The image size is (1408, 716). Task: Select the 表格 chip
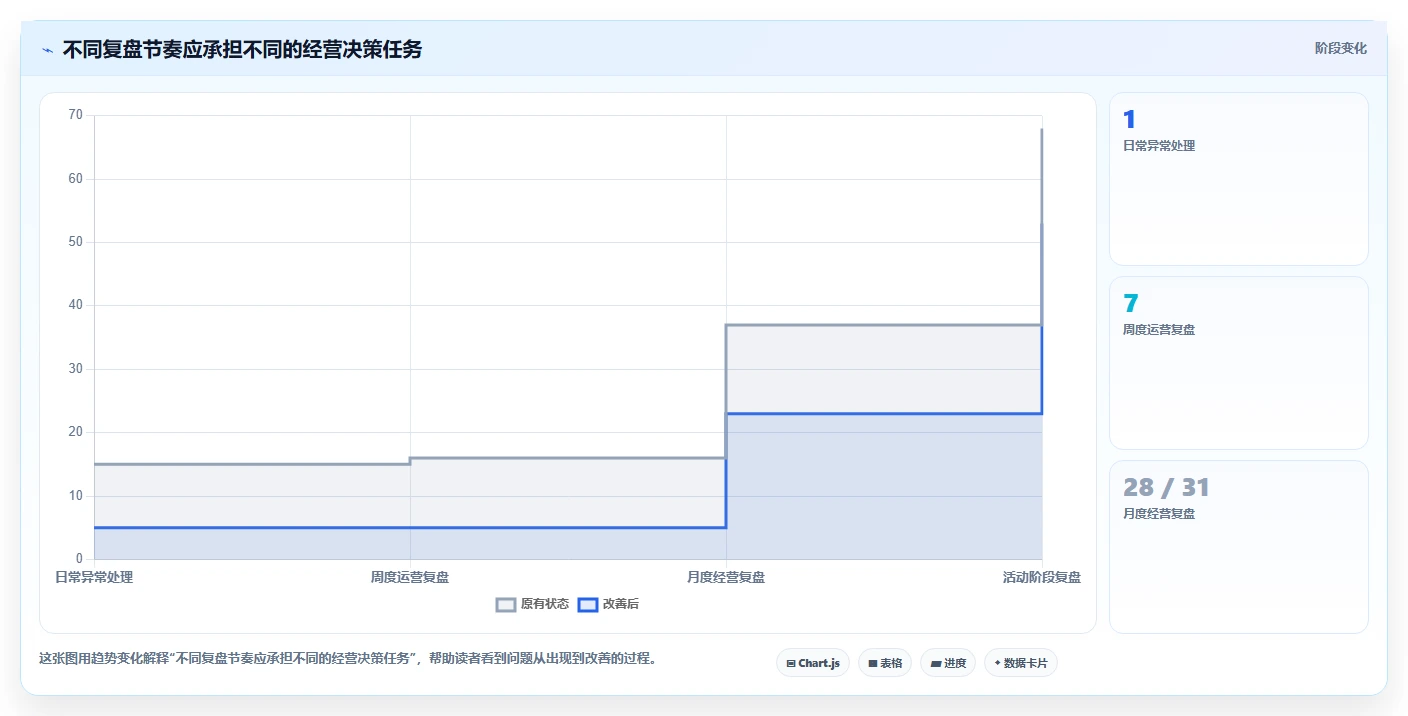click(885, 663)
